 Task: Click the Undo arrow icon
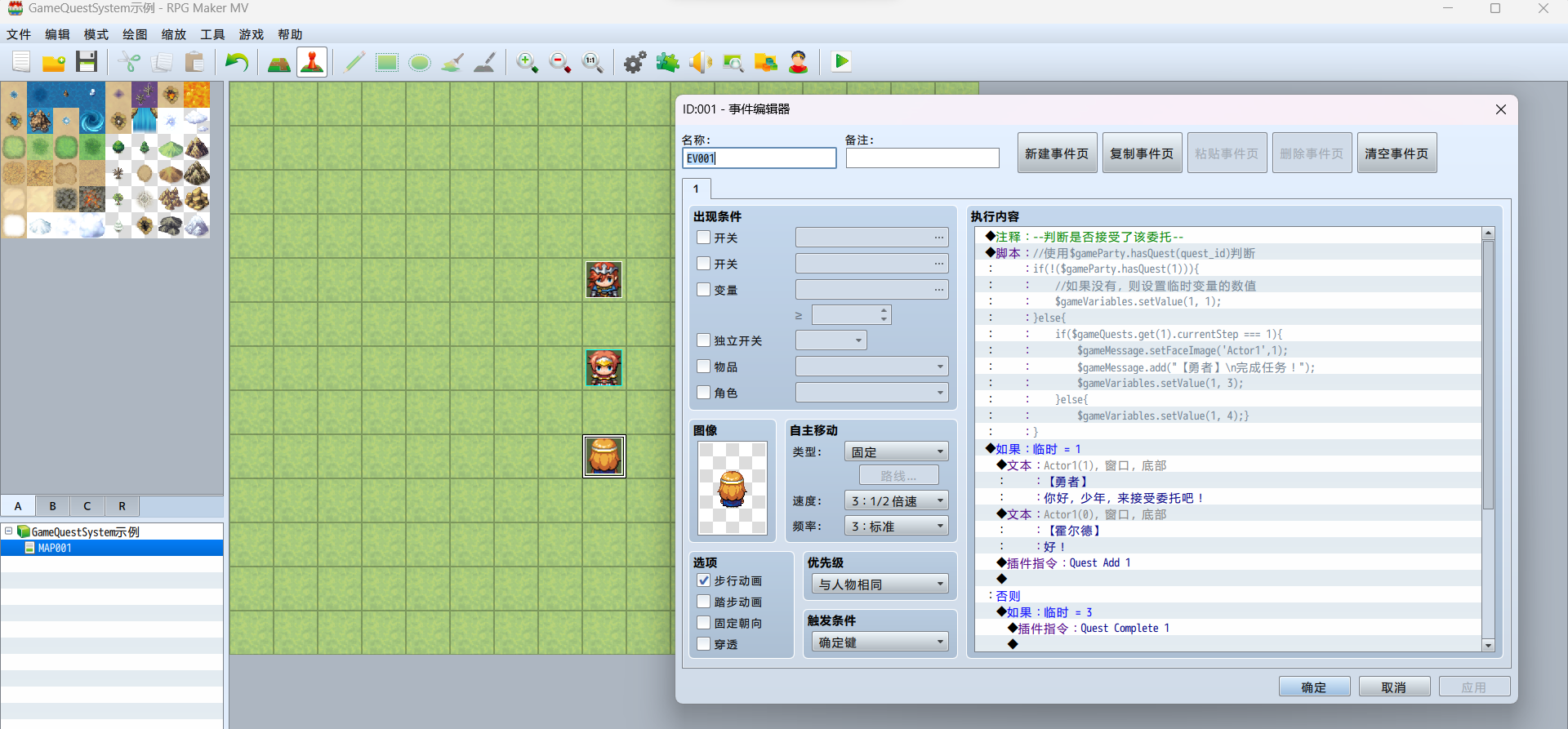pyautogui.click(x=237, y=62)
